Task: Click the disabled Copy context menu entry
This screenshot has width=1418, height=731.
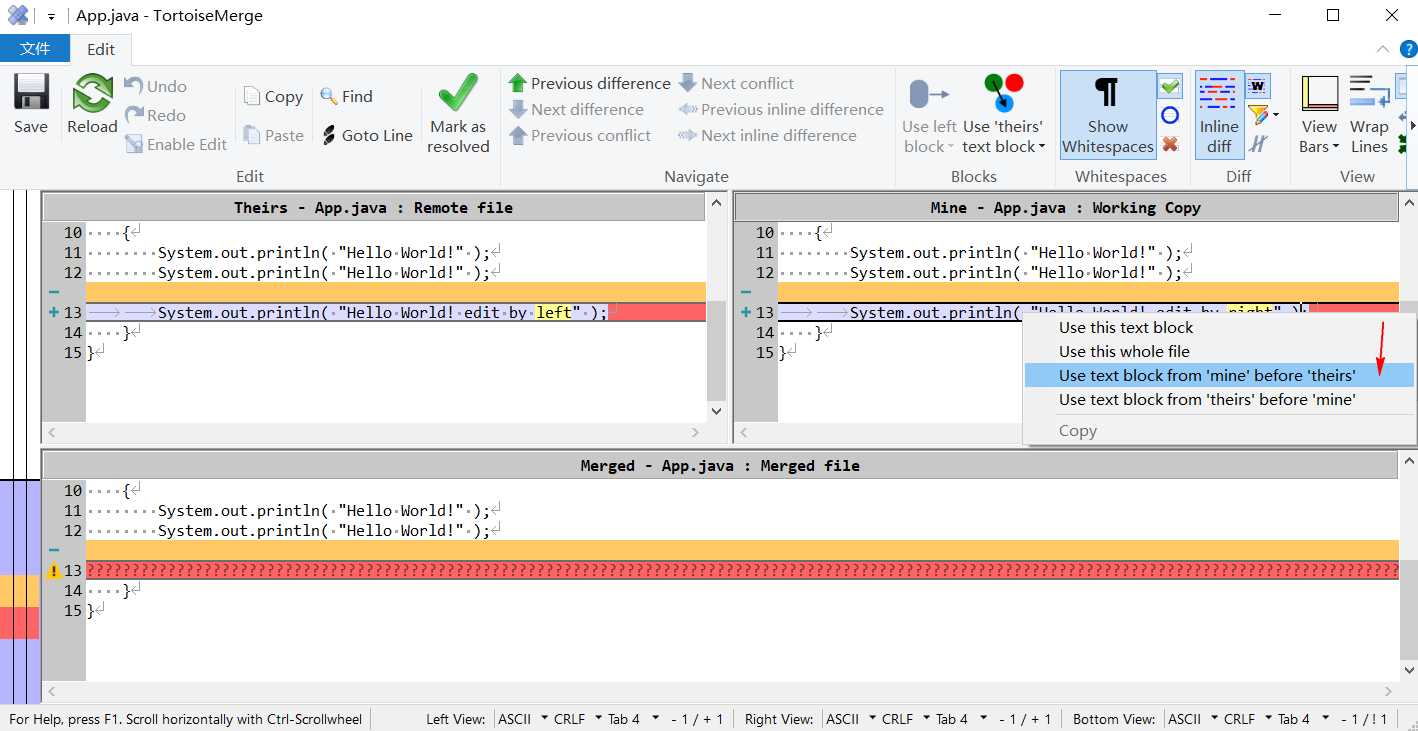Action: pyautogui.click(x=1219, y=431)
